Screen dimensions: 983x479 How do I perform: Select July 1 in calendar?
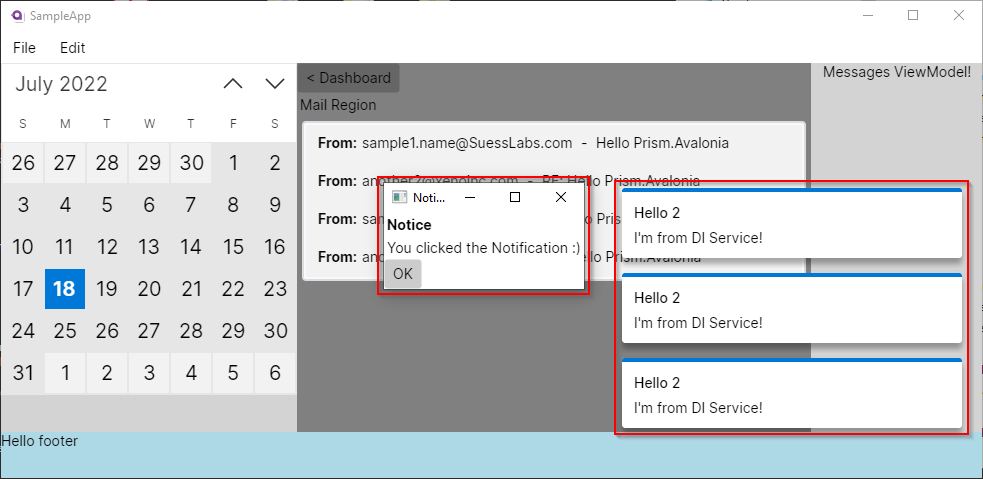point(233,163)
